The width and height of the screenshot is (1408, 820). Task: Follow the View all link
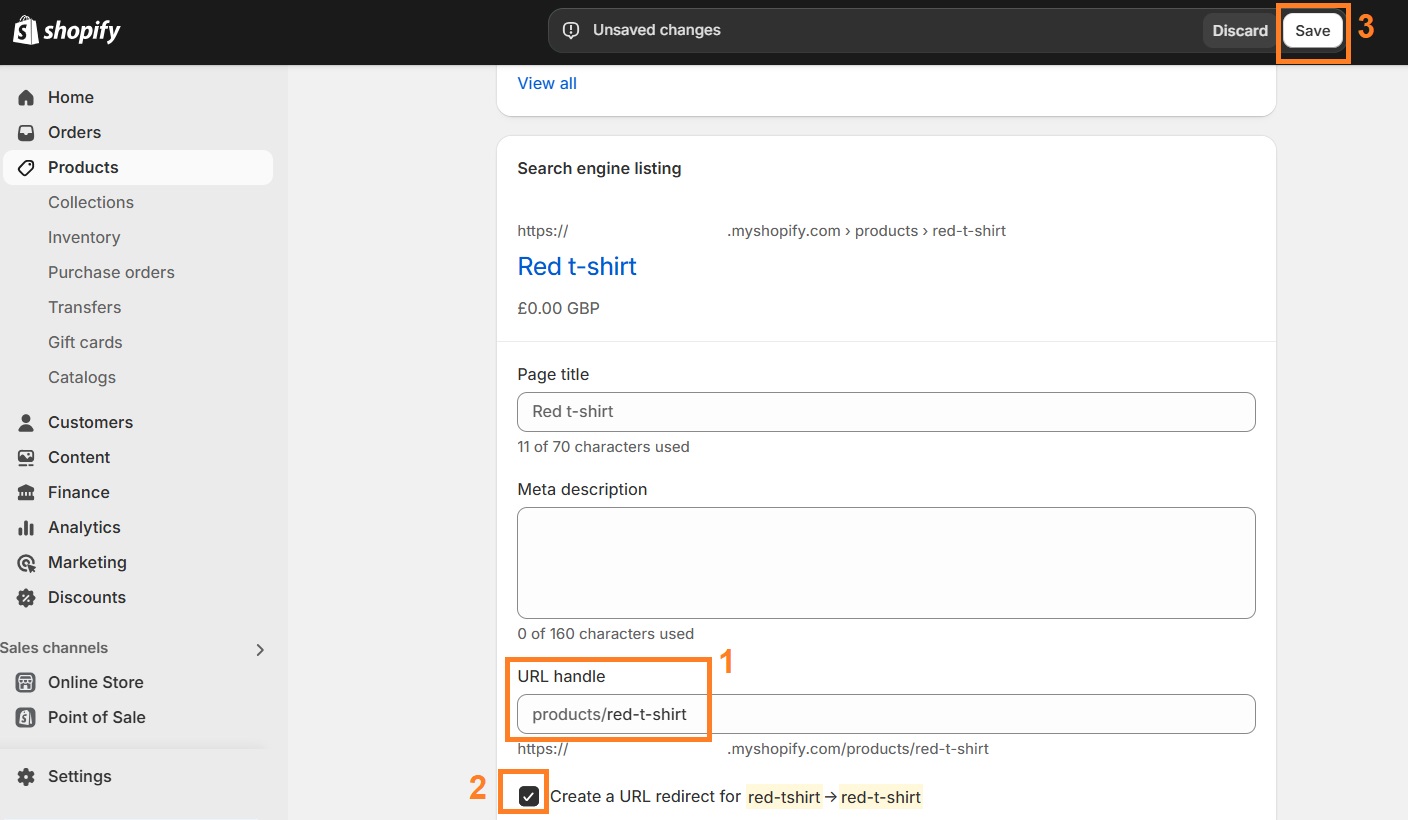tap(547, 83)
